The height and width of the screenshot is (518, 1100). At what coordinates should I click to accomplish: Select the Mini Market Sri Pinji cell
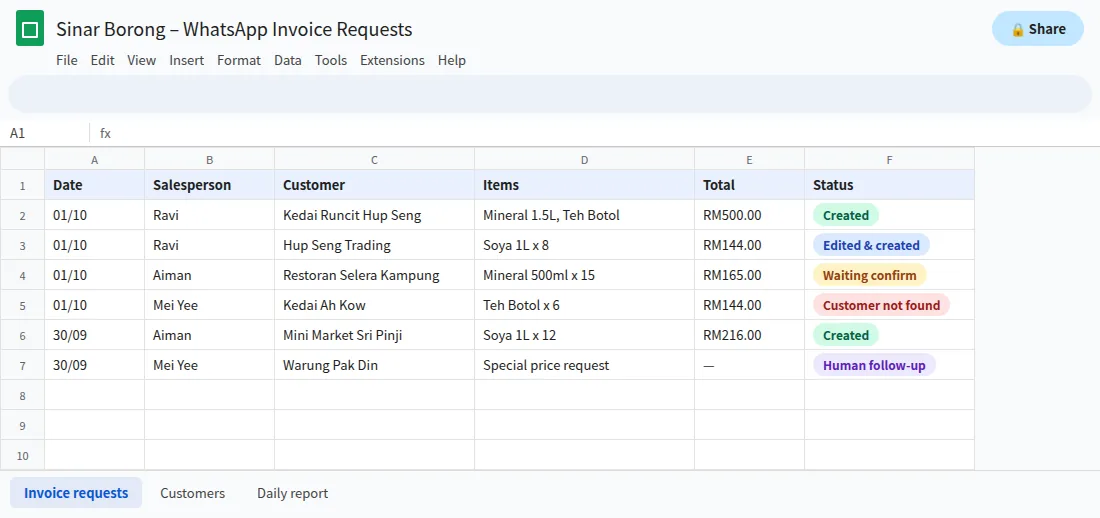coord(375,335)
